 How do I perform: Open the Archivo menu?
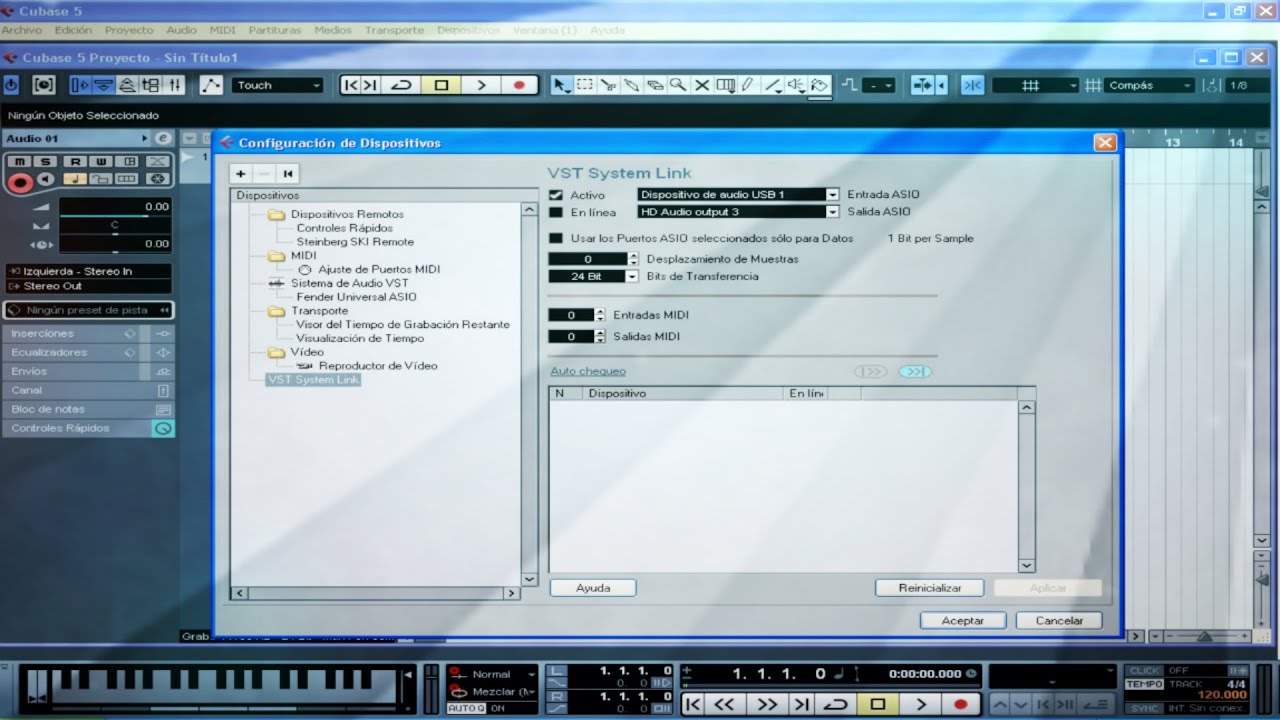coord(22,30)
